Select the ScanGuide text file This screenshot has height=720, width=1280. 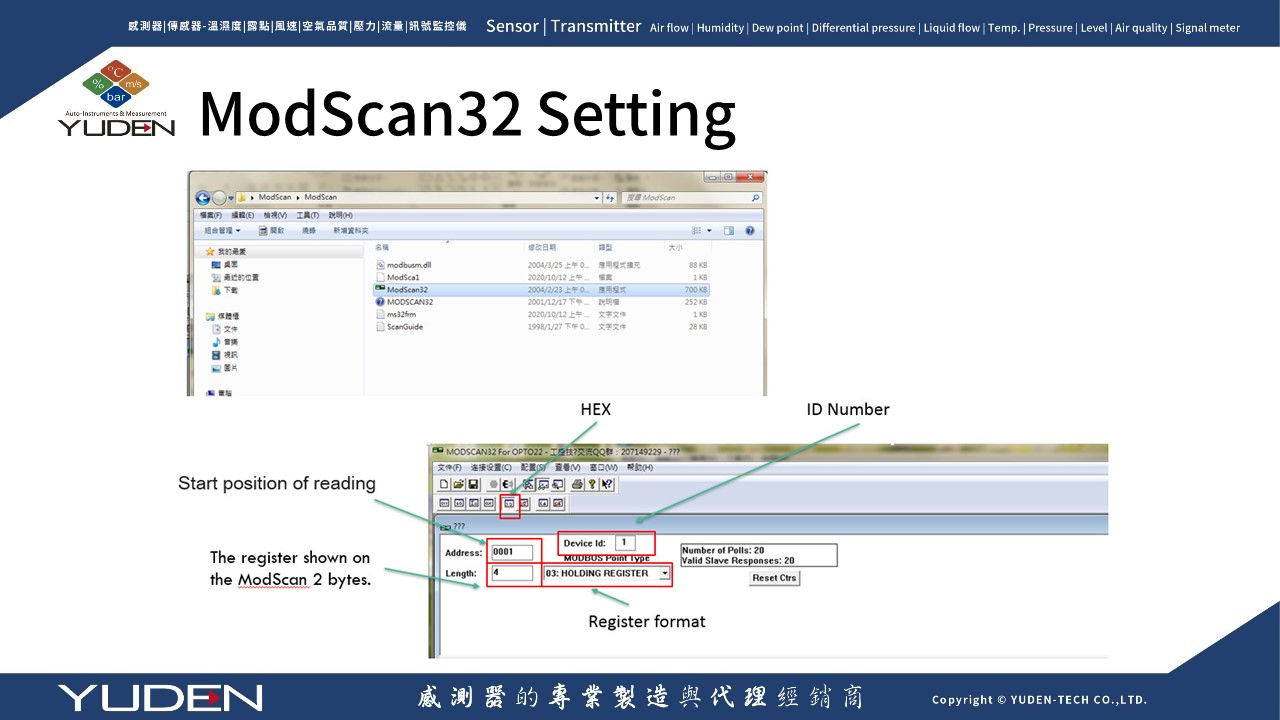click(540, 326)
